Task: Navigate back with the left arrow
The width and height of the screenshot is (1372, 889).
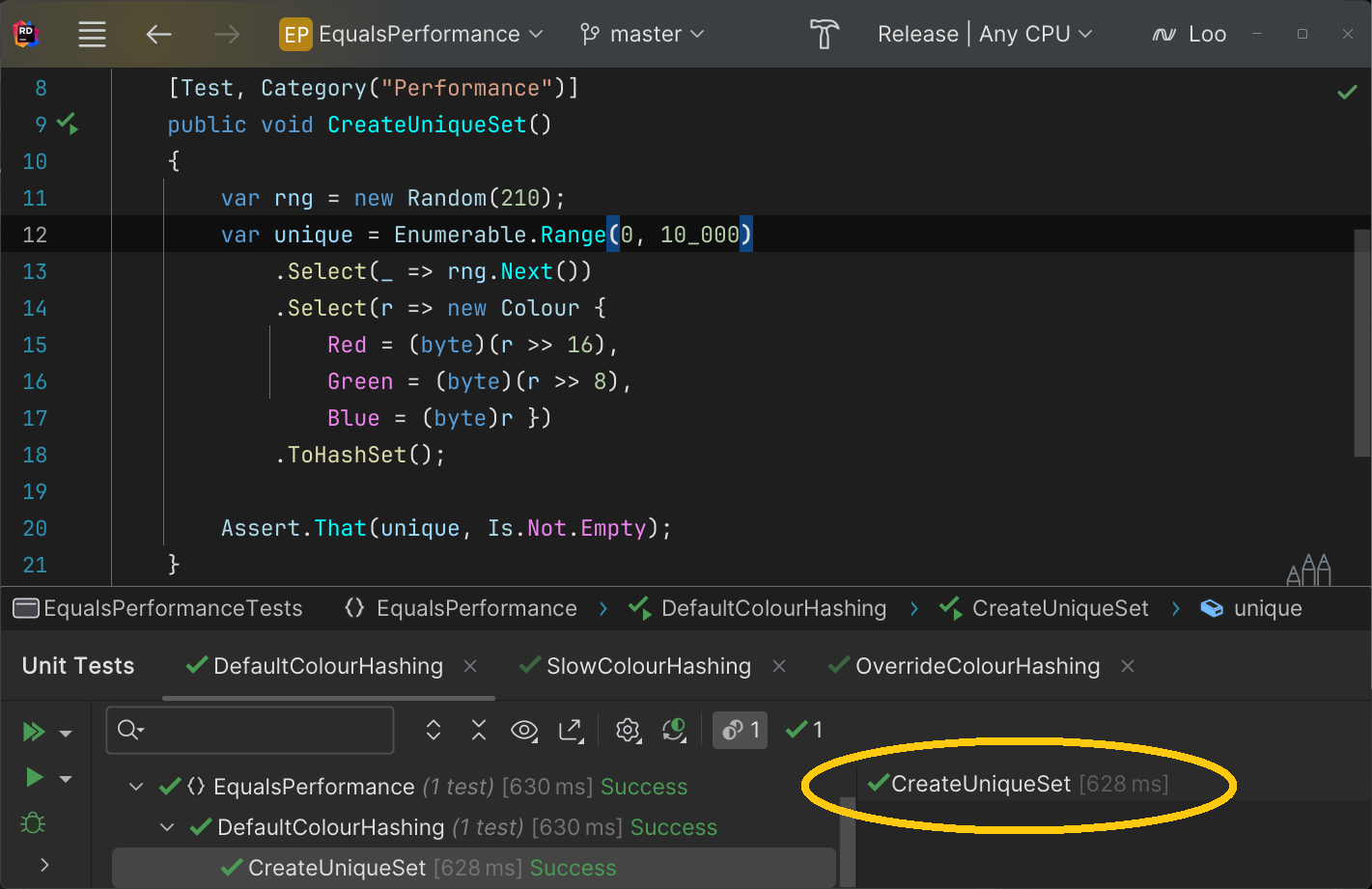Action: 159,35
